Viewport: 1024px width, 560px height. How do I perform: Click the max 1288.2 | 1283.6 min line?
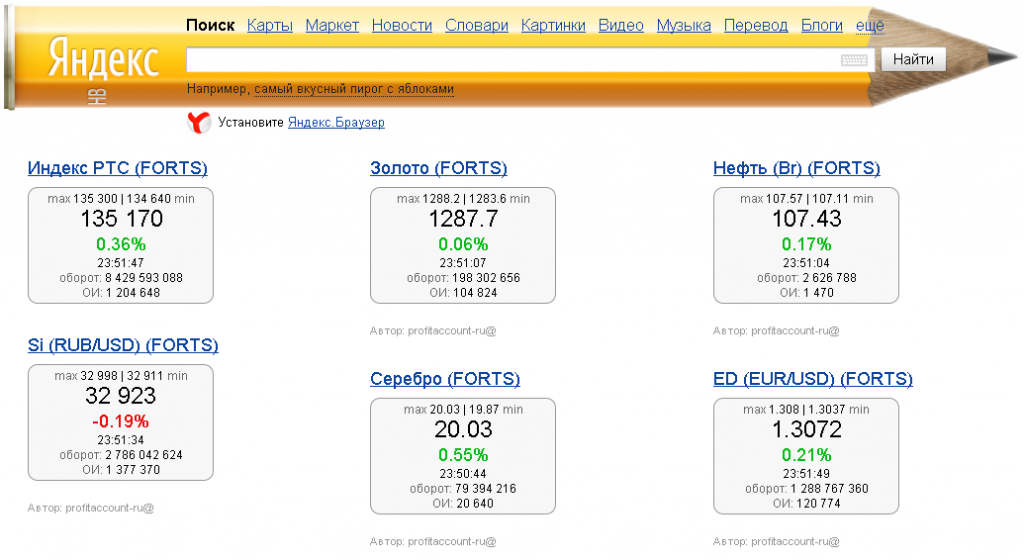pyautogui.click(x=463, y=199)
